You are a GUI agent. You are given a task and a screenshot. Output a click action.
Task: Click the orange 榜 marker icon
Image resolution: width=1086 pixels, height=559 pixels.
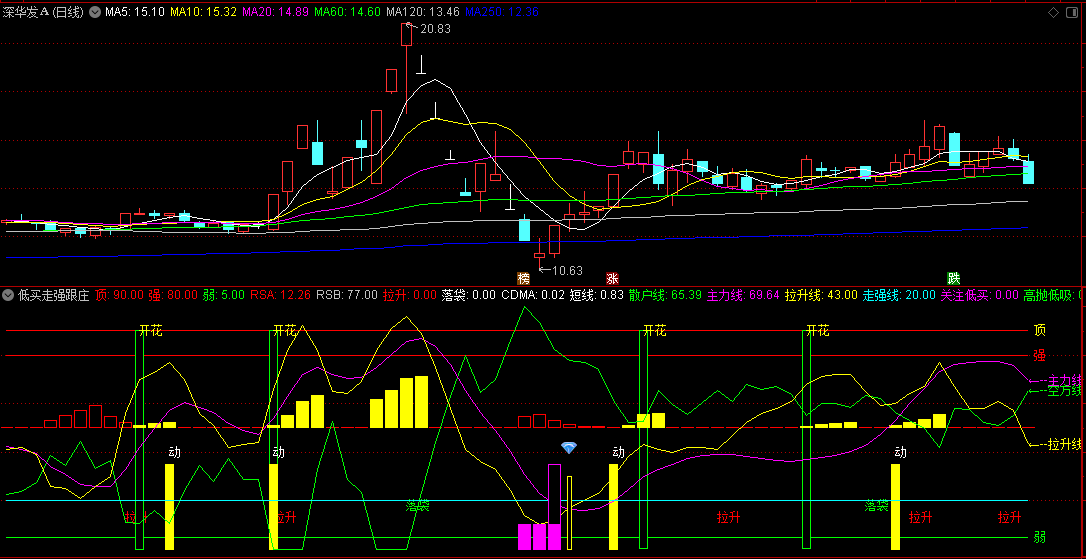[x=523, y=277]
